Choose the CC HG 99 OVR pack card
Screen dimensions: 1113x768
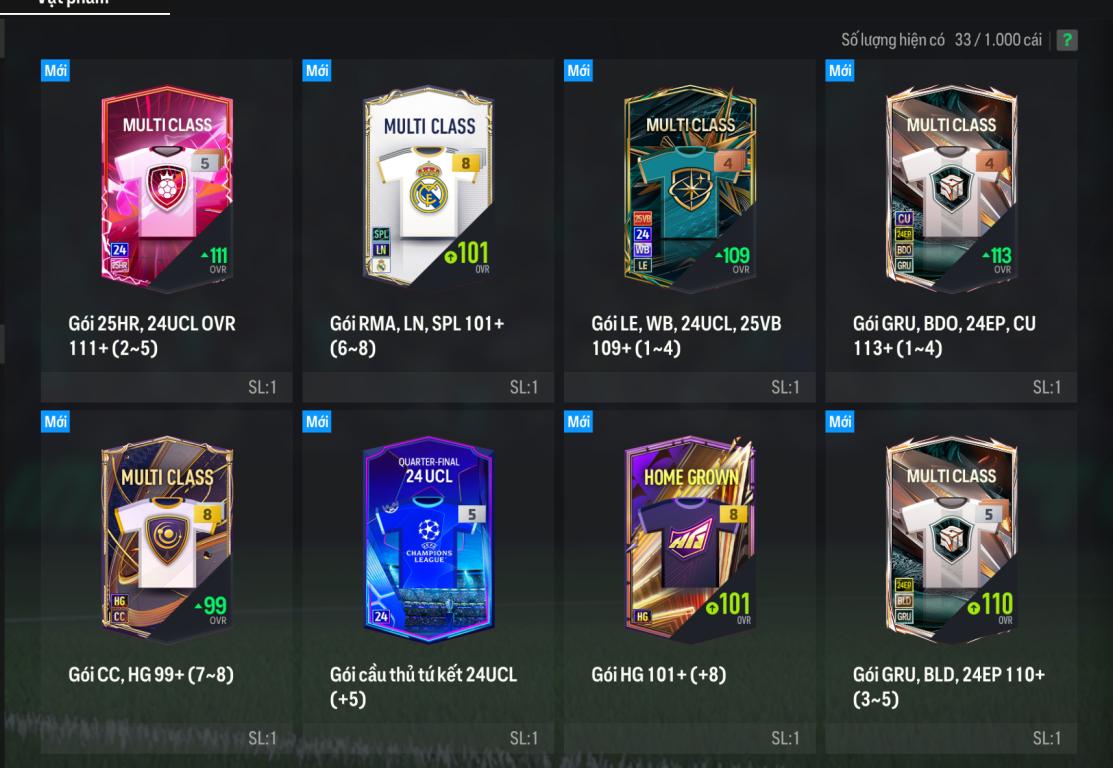(167, 539)
